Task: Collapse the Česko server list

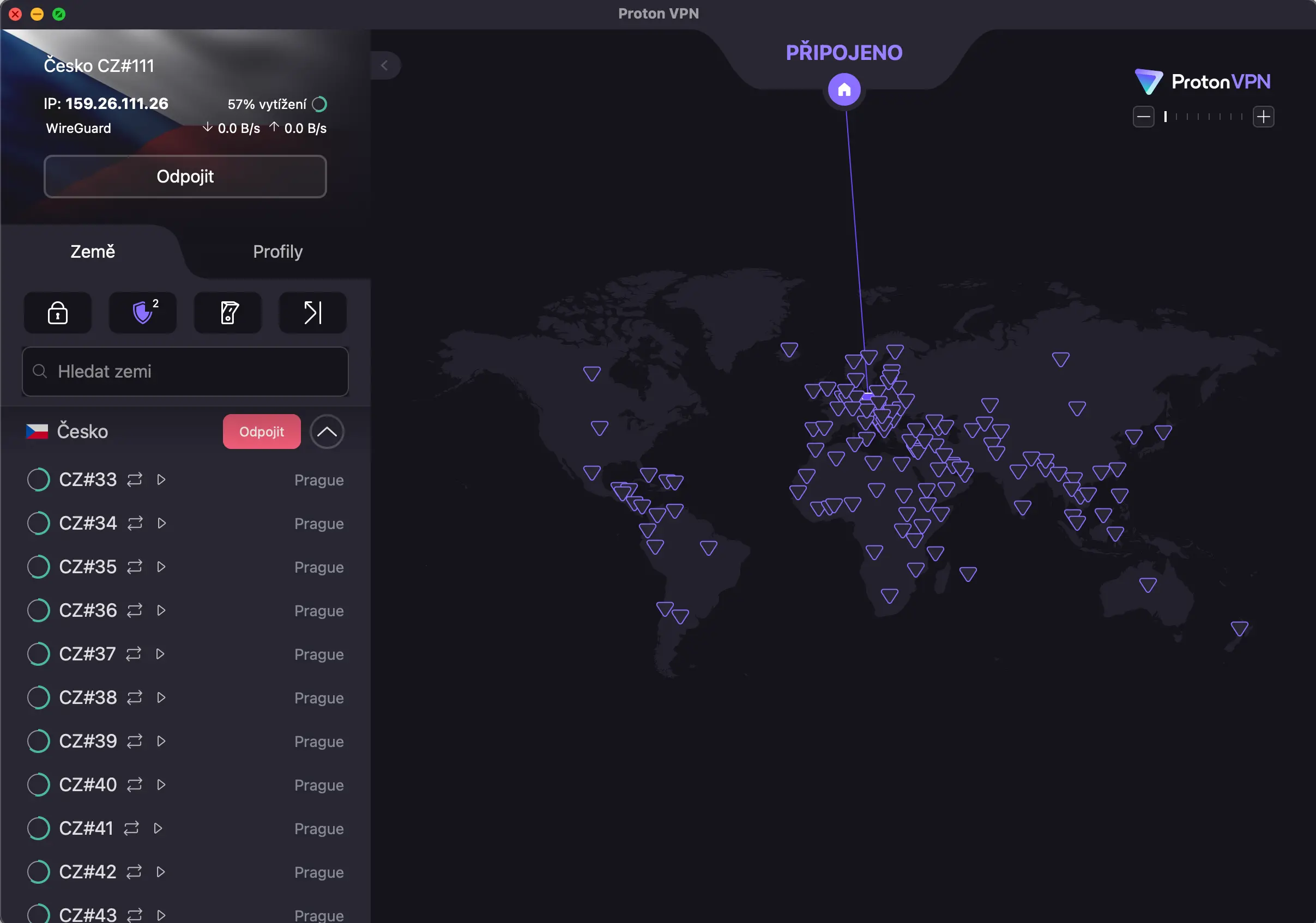Action: coord(327,432)
